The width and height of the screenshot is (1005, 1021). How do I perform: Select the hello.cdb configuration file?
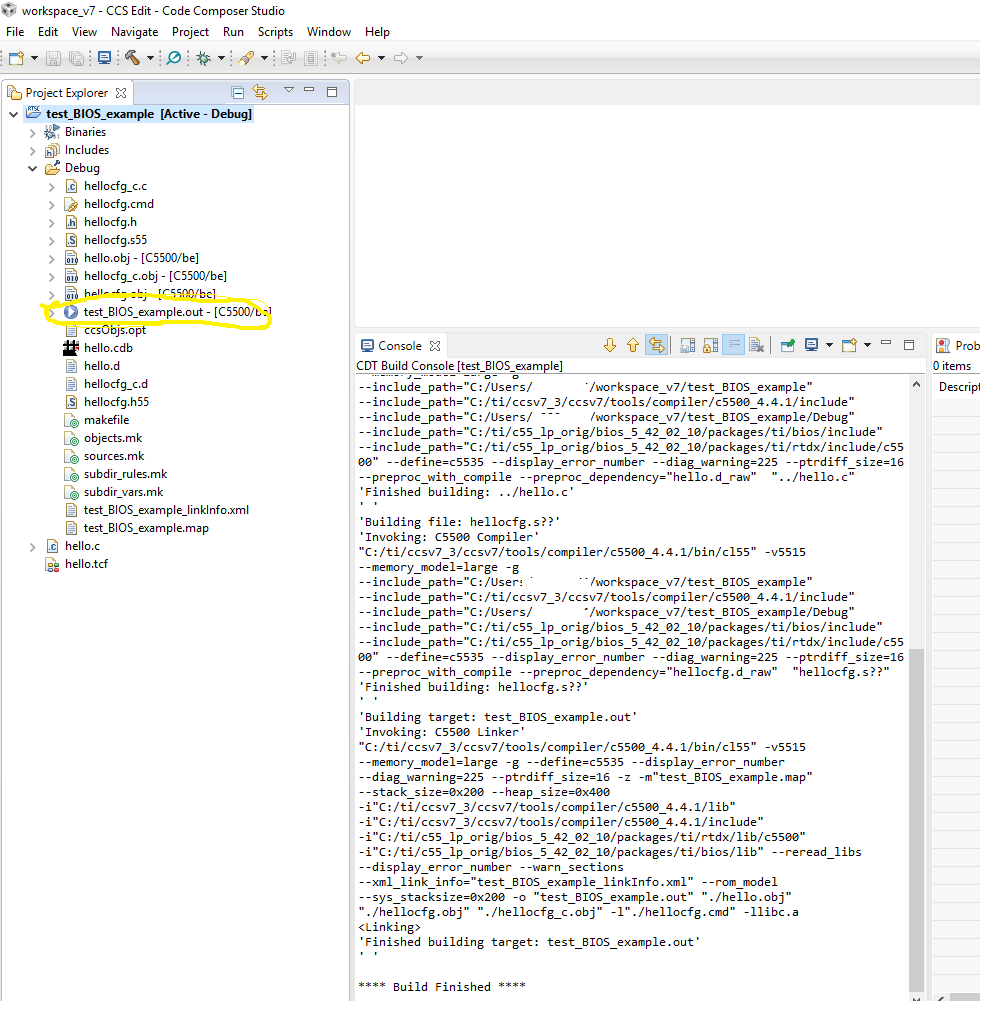coord(108,348)
